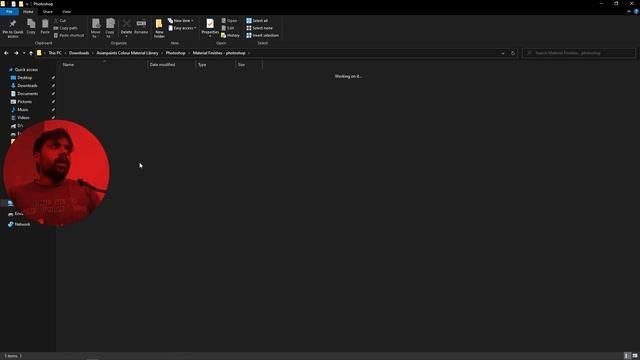
Task: Click the Move to icon
Action: point(96,28)
